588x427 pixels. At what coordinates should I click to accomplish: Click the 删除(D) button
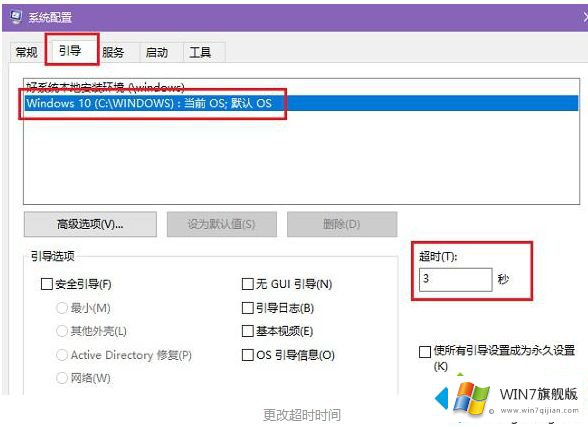(x=342, y=224)
